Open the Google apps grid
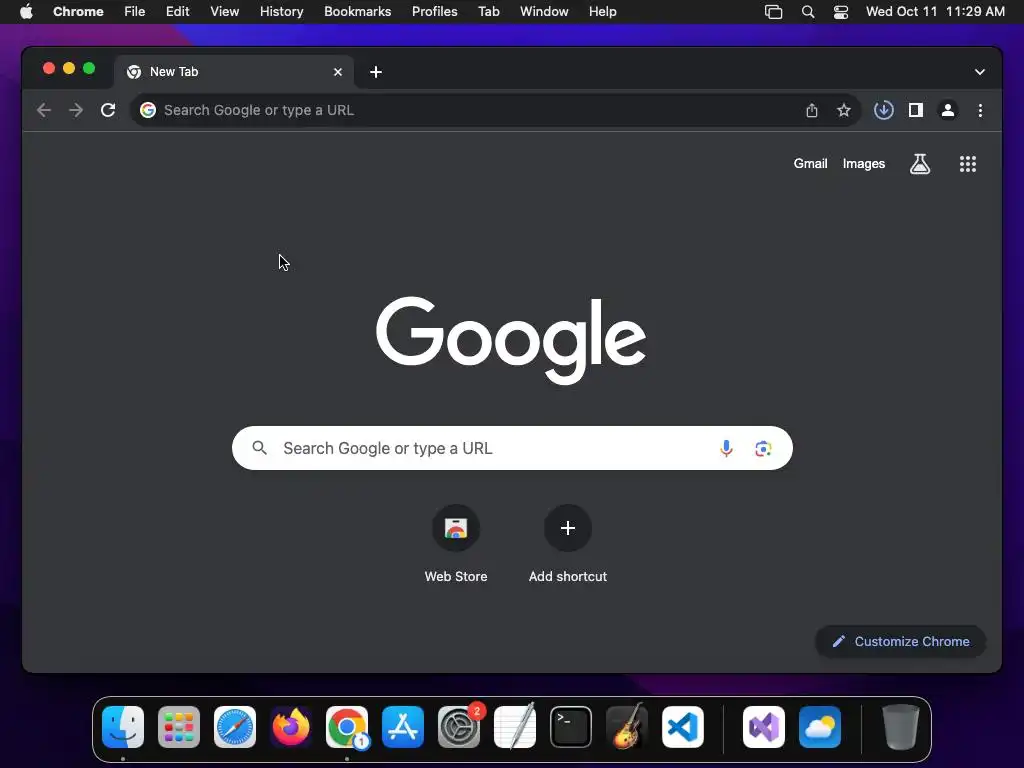 coord(968,164)
